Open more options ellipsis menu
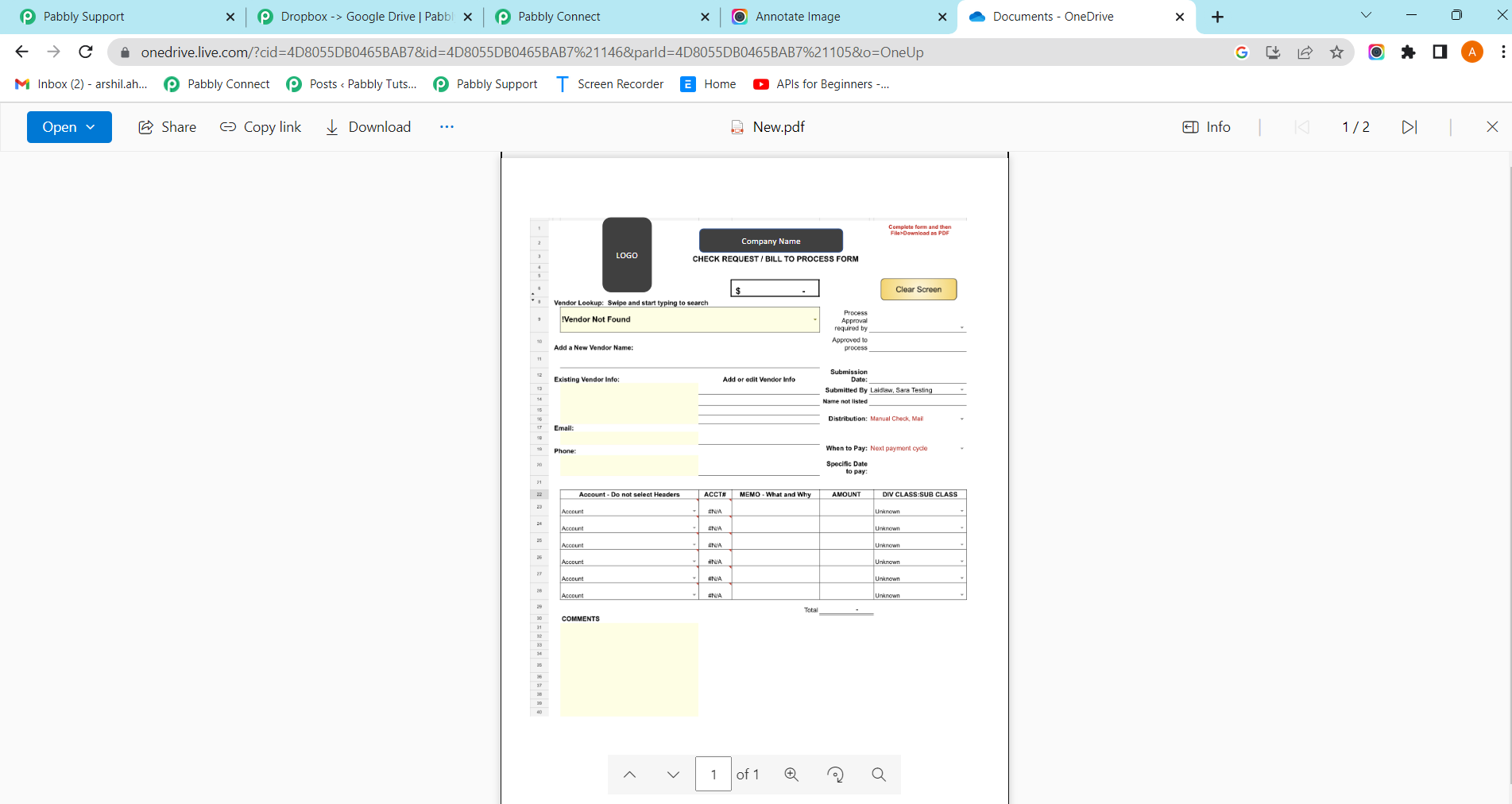1512x804 pixels. point(447,127)
